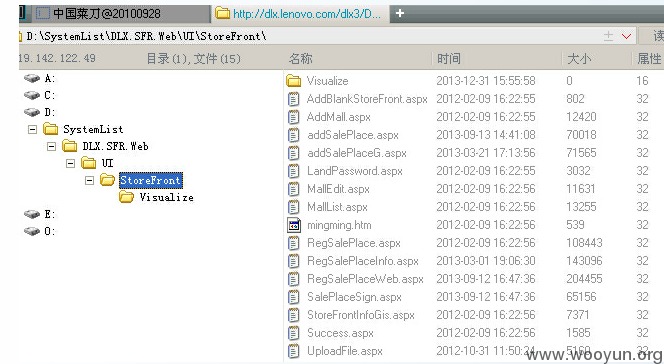
Task: Select StoreFront in the folder tree
Action: coord(151,180)
